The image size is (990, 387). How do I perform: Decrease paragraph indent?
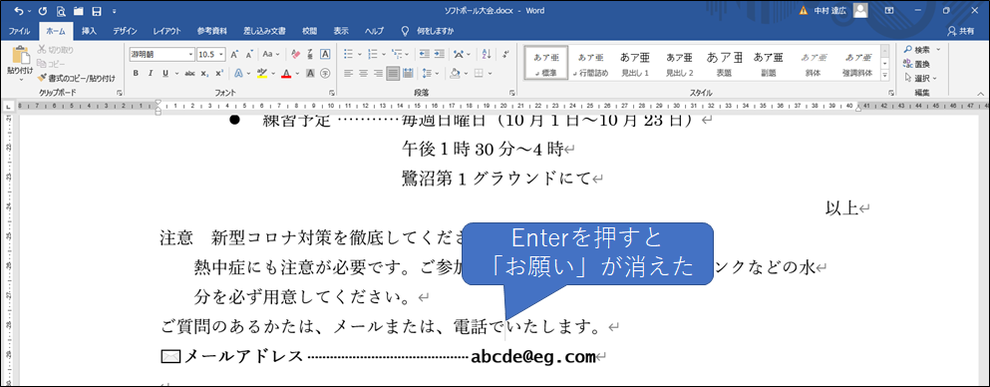click(x=423, y=54)
